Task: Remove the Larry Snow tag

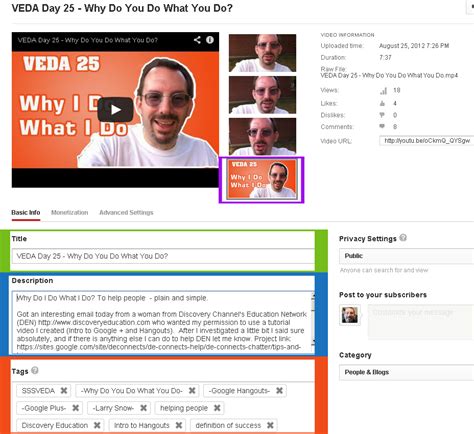Action: (143, 408)
